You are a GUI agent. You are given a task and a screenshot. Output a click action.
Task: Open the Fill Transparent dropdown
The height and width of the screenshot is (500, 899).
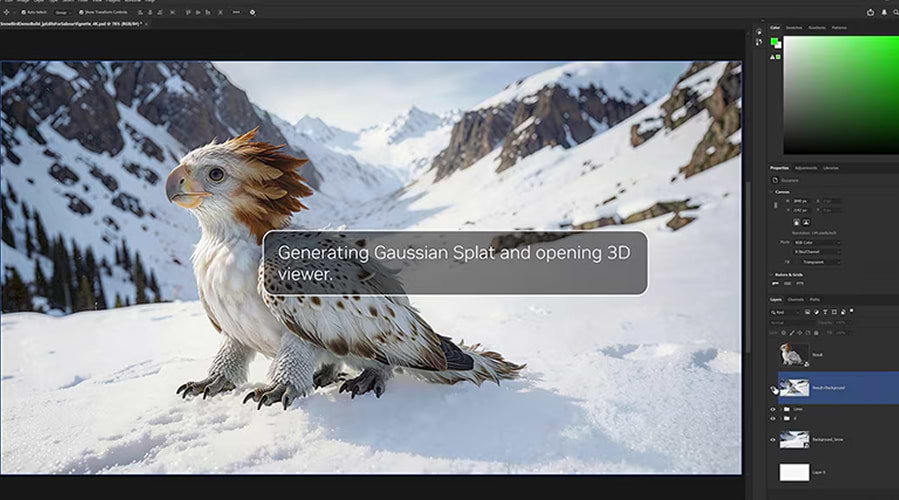[x=820, y=262]
